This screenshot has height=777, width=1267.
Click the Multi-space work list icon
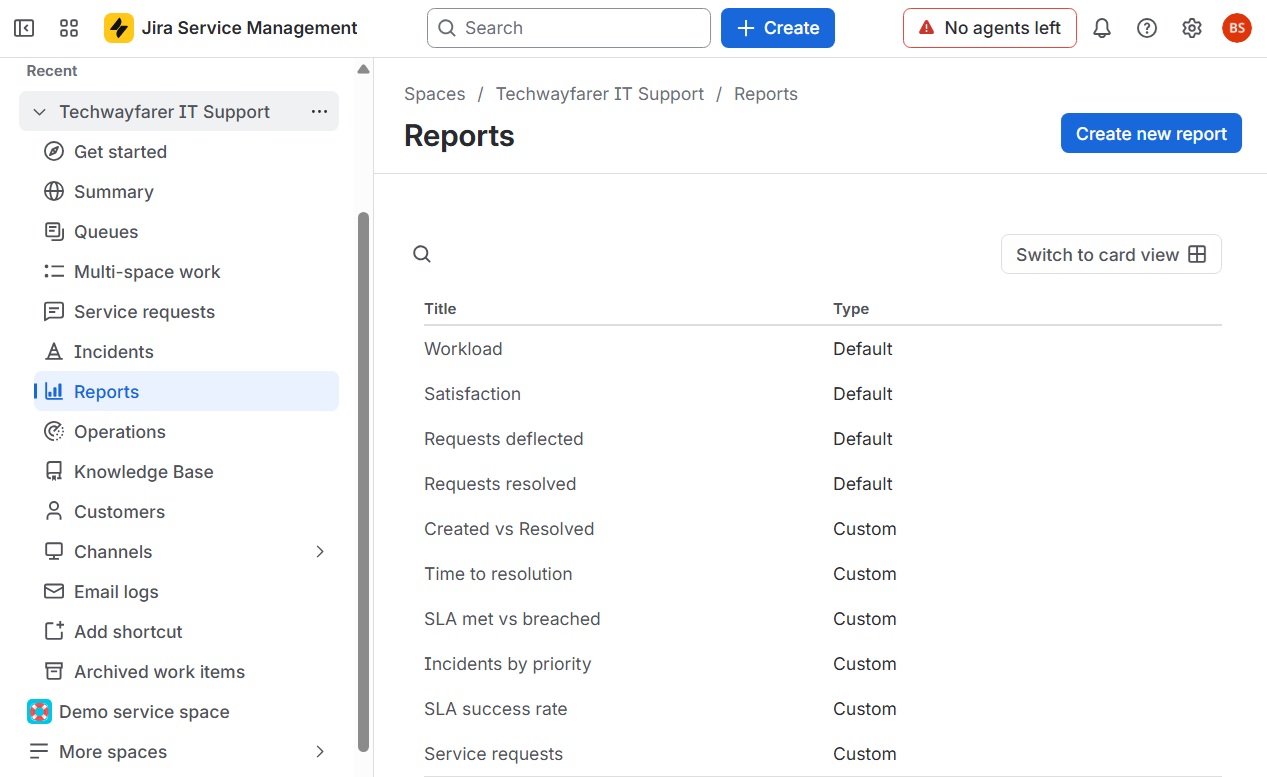pos(54,272)
